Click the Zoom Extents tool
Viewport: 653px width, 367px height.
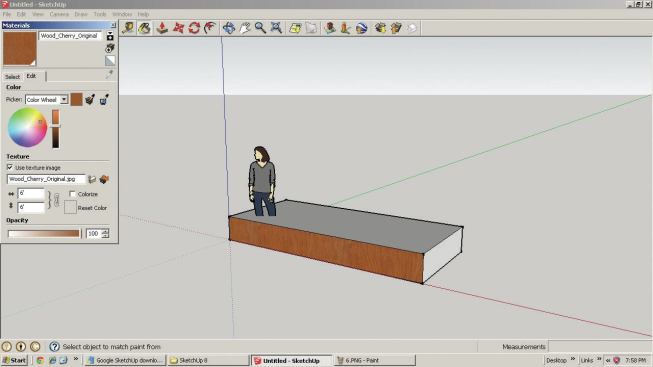276,28
